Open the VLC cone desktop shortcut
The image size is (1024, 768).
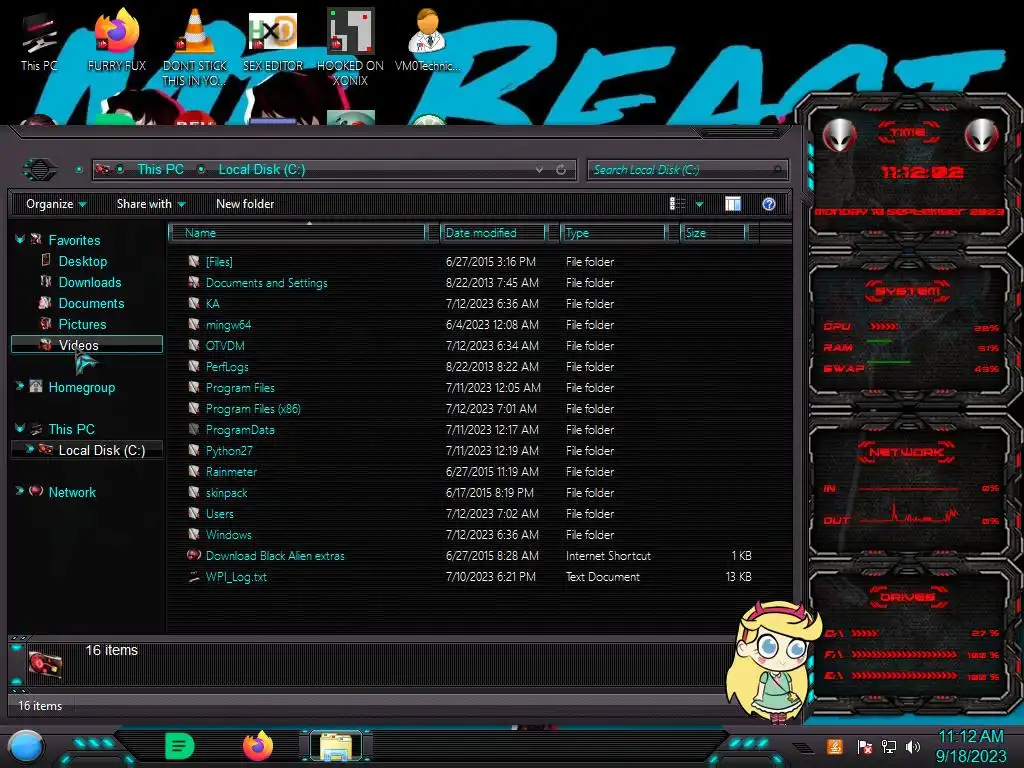click(195, 46)
